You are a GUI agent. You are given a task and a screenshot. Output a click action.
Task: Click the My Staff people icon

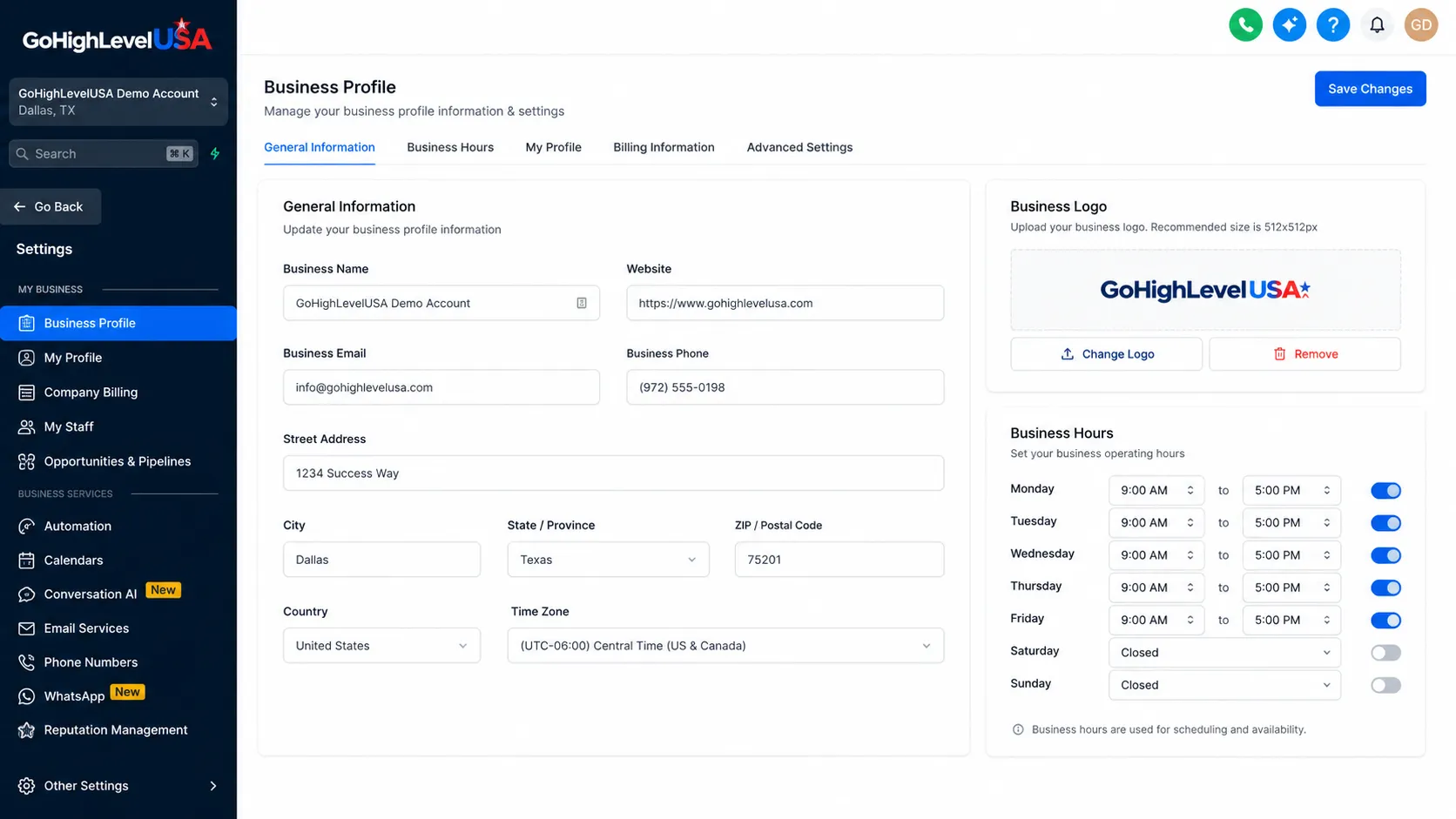27,426
